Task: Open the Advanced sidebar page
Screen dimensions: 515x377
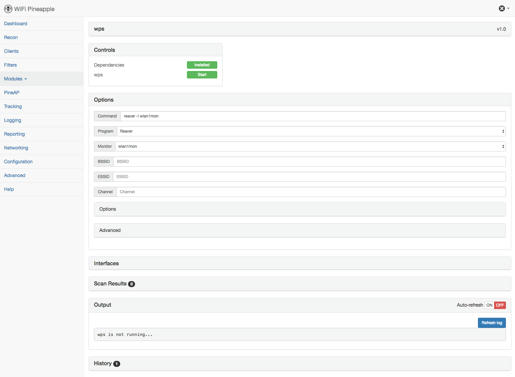Action: (x=15, y=175)
